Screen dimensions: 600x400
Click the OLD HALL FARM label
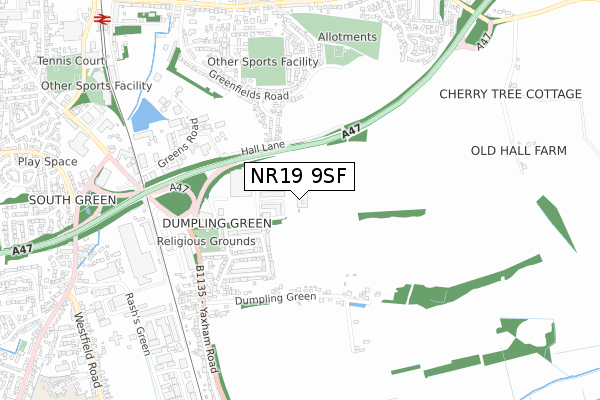[518, 151]
